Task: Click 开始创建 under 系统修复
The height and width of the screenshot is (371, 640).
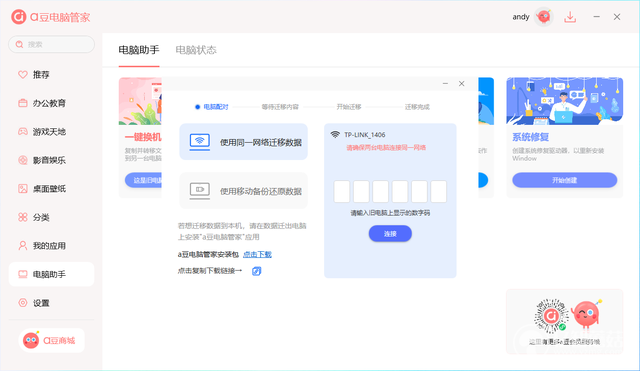Action: tap(564, 180)
